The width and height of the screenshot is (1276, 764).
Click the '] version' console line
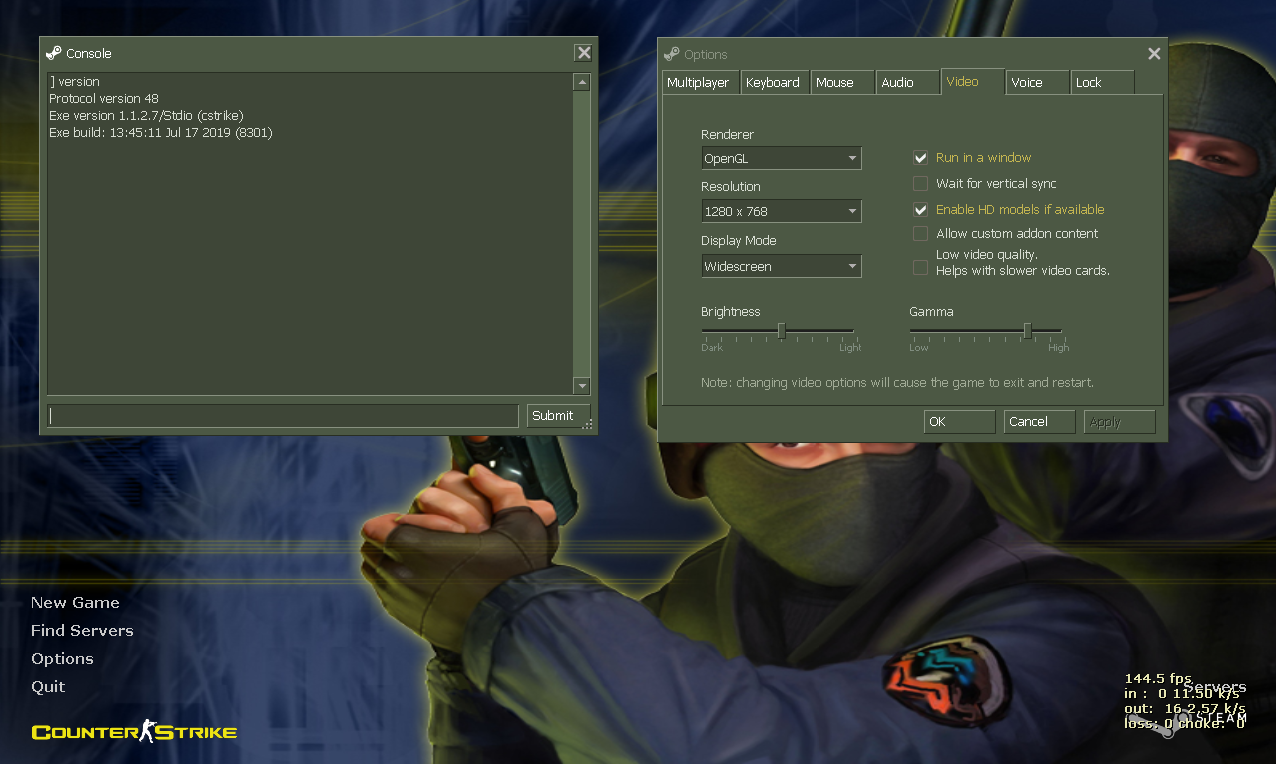75,82
